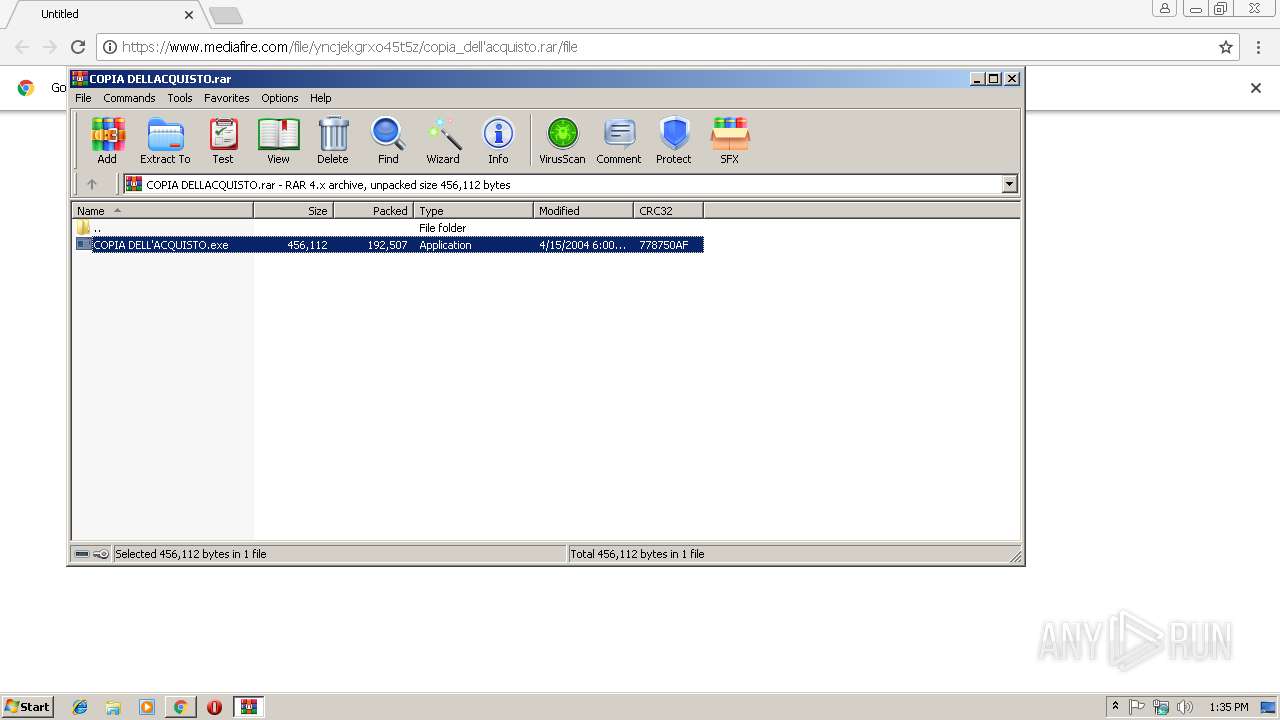This screenshot has width=1280, height=720.
Task: Add an archive Comment
Action: tap(619, 140)
